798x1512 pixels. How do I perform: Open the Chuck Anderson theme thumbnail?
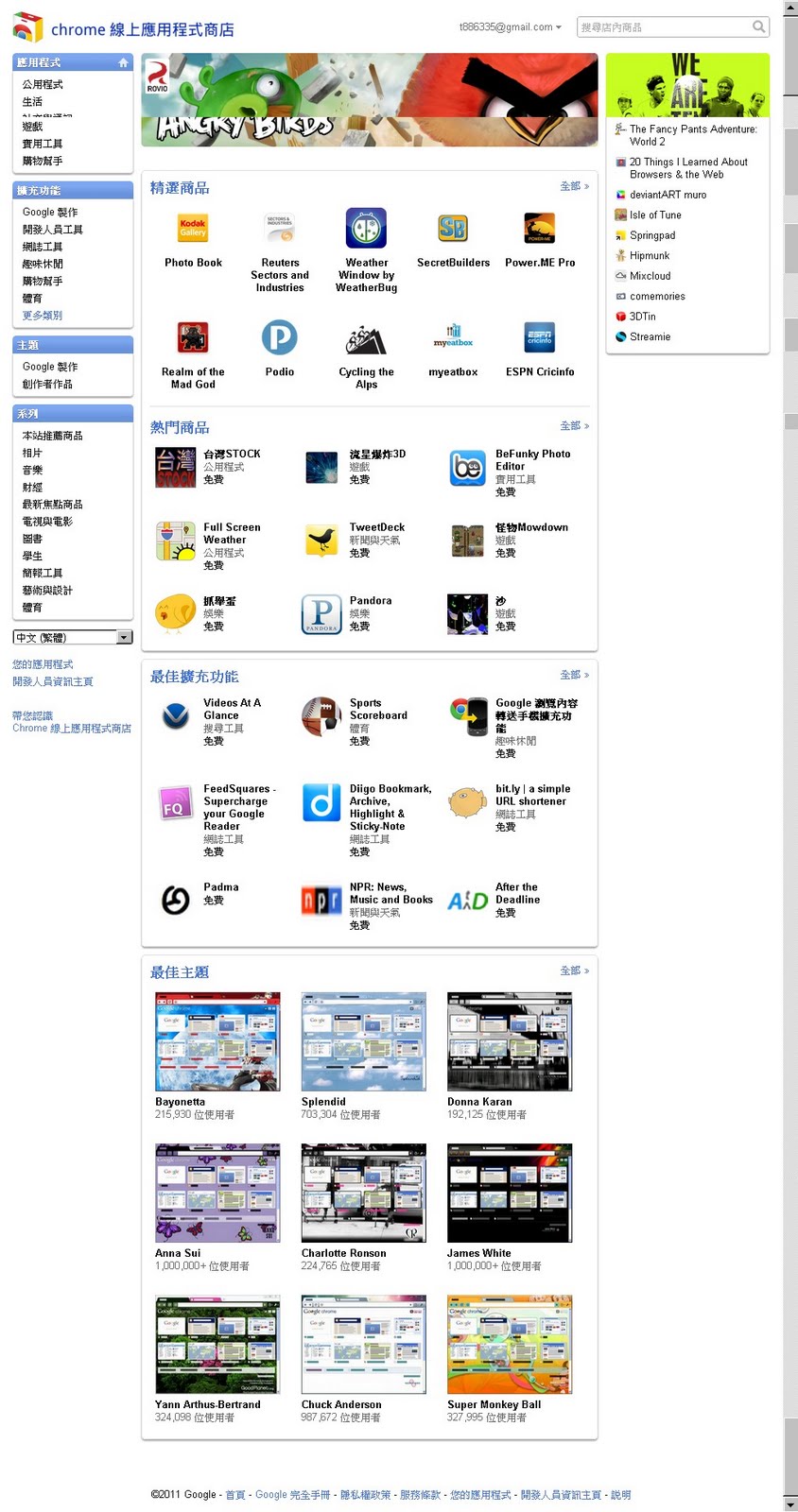click(x=364, y=1345)
